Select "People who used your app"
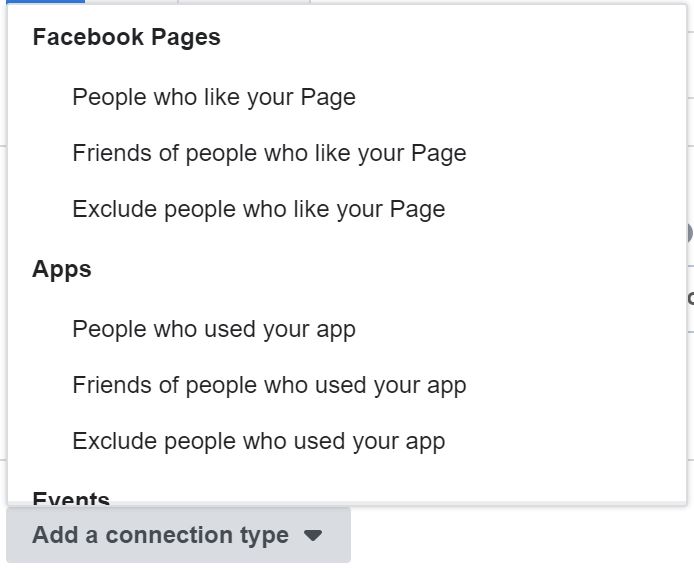 (x=214, y=329)
